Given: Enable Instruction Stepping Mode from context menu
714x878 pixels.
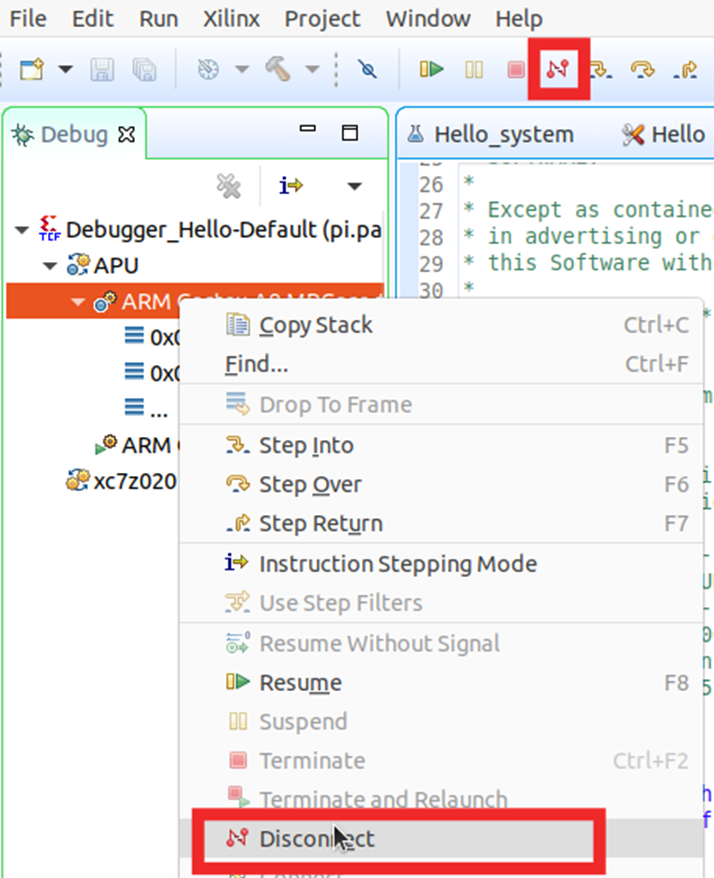Looking at the screenshot, I should pyautogui.click(x=397, y=563).
